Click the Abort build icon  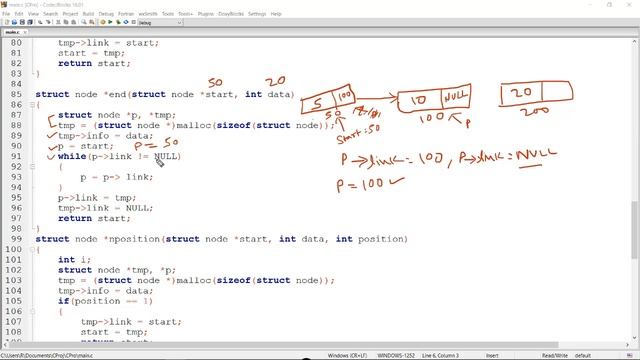click(134, 22)
